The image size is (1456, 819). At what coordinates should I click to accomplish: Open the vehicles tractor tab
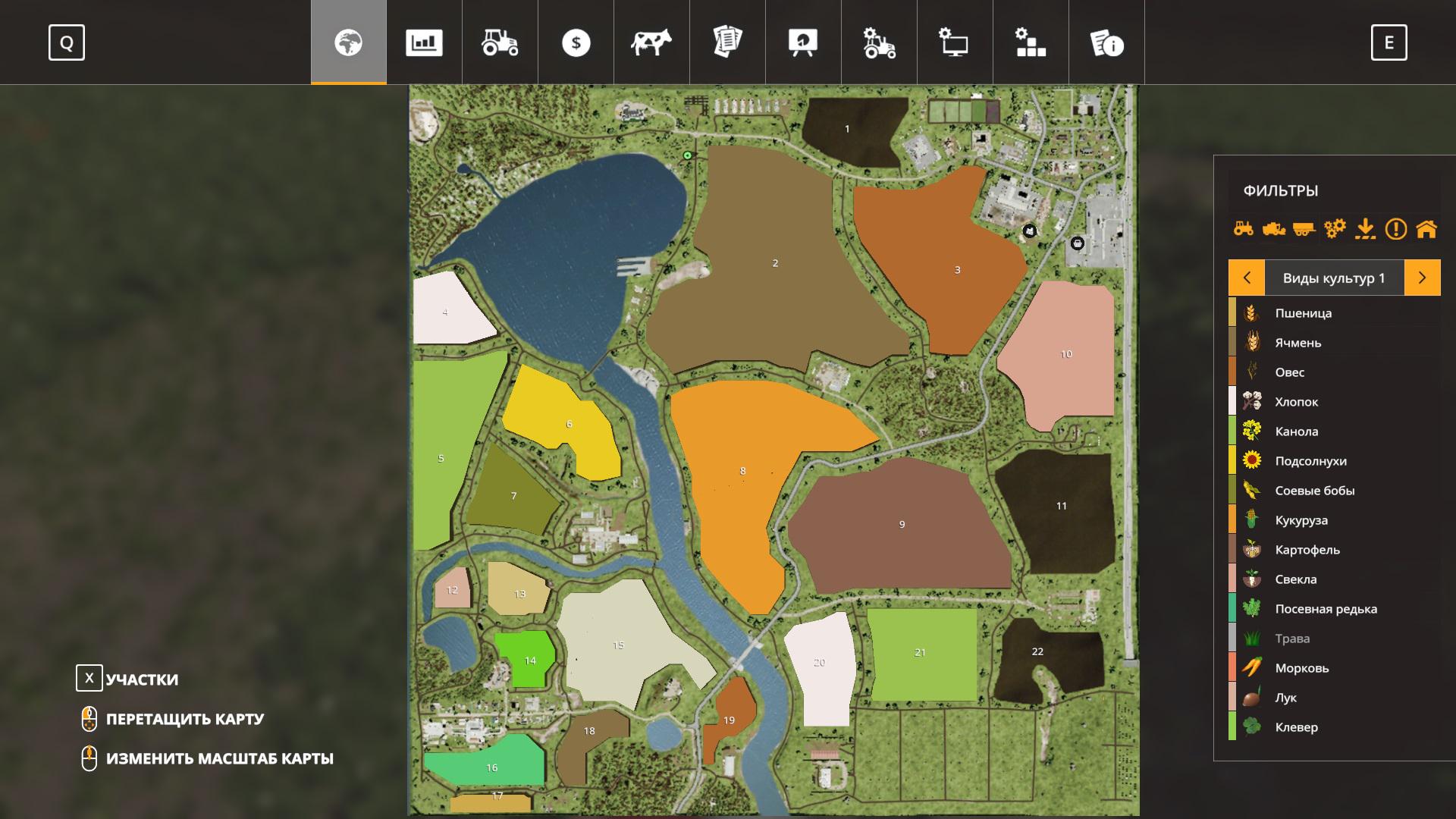click(x=500, y=42)
